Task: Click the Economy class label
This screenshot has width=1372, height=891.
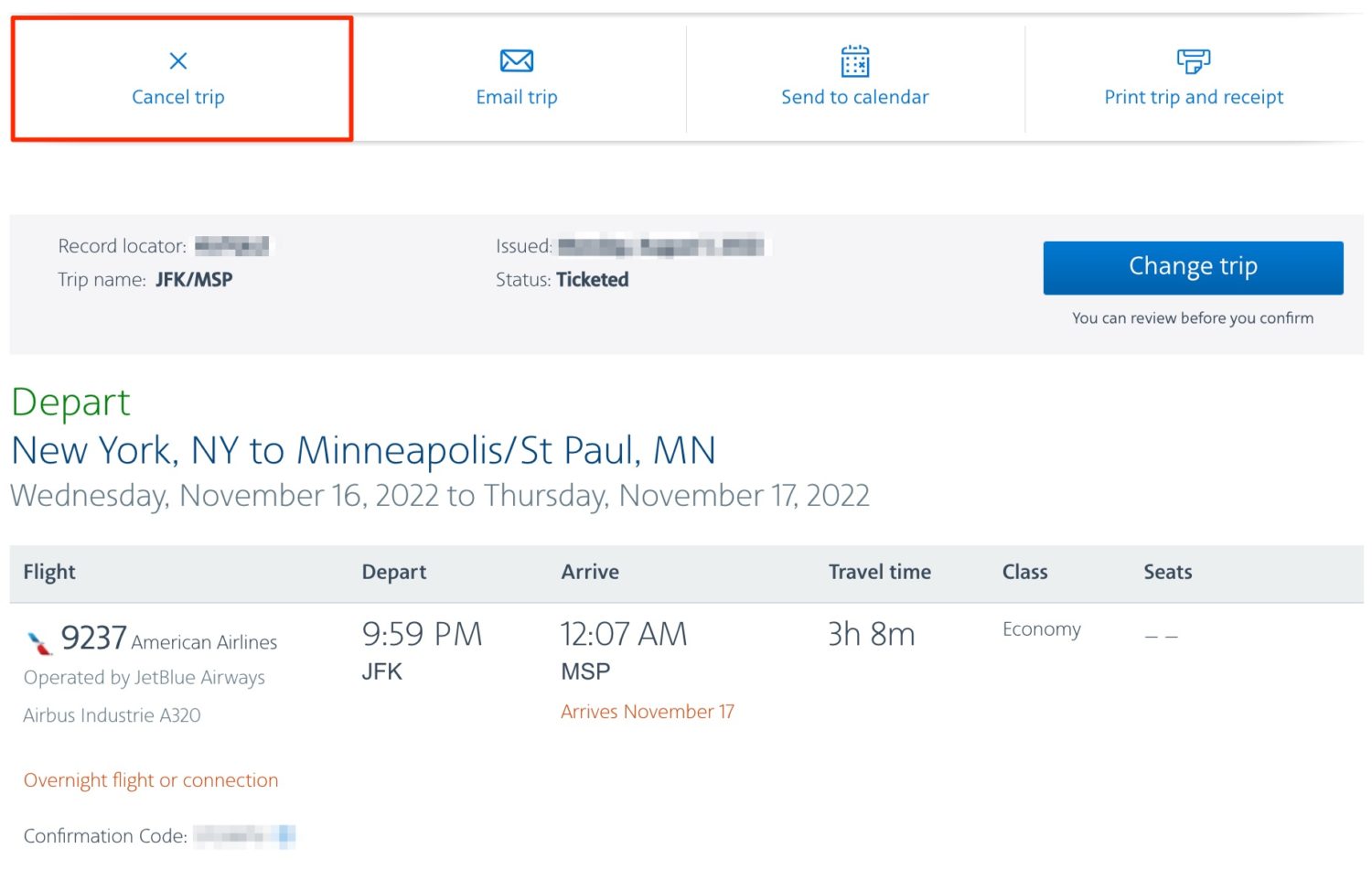Action: pos(1041,629)
